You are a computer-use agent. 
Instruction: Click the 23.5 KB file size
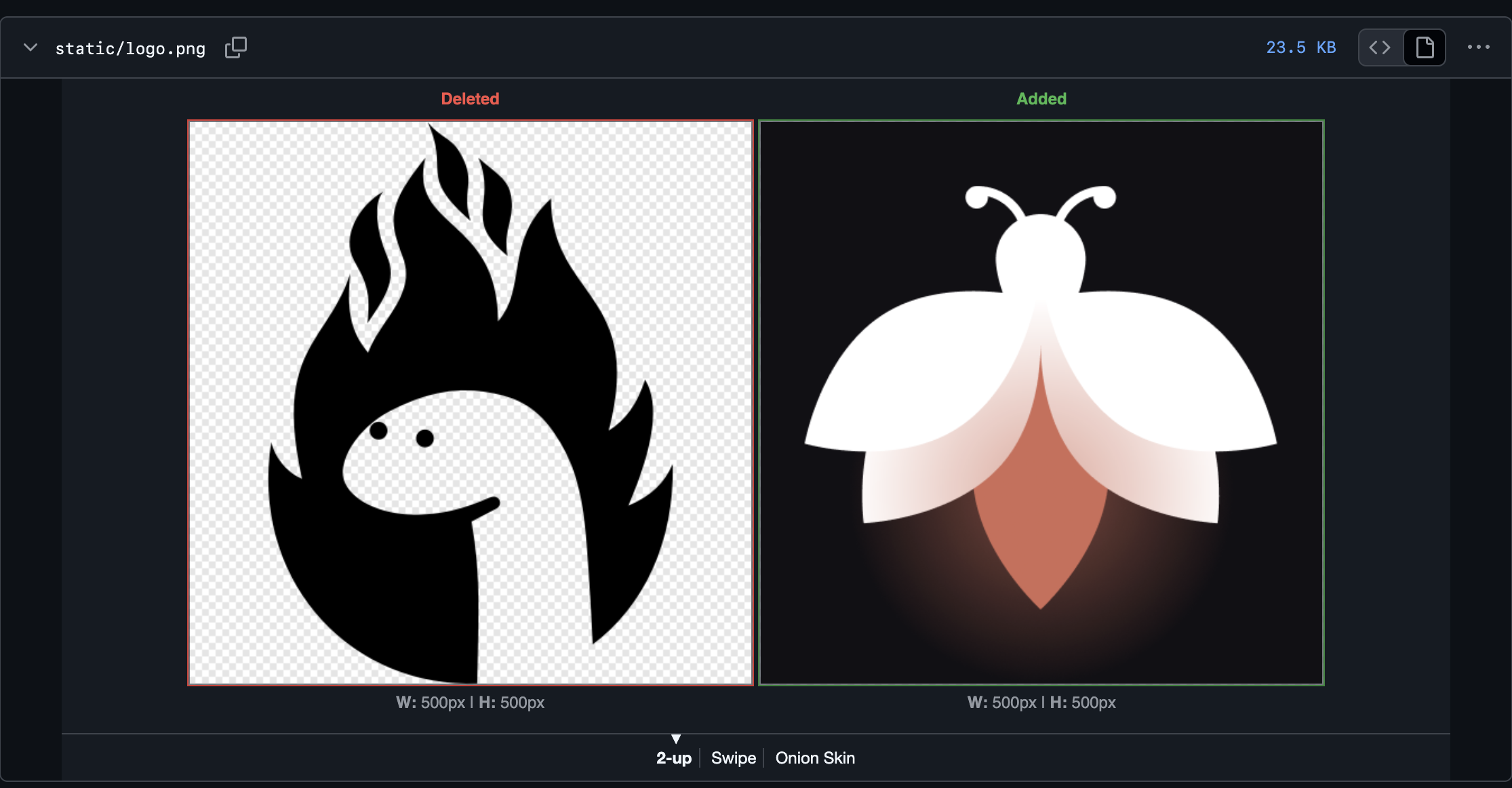(x=1300, y=47)
